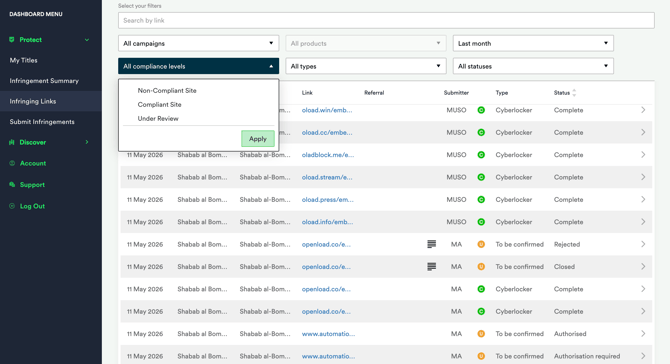This screenshot has width=670, height=364.
Task: Open the oload.press/em... link
Action: (x=328, y=200)
